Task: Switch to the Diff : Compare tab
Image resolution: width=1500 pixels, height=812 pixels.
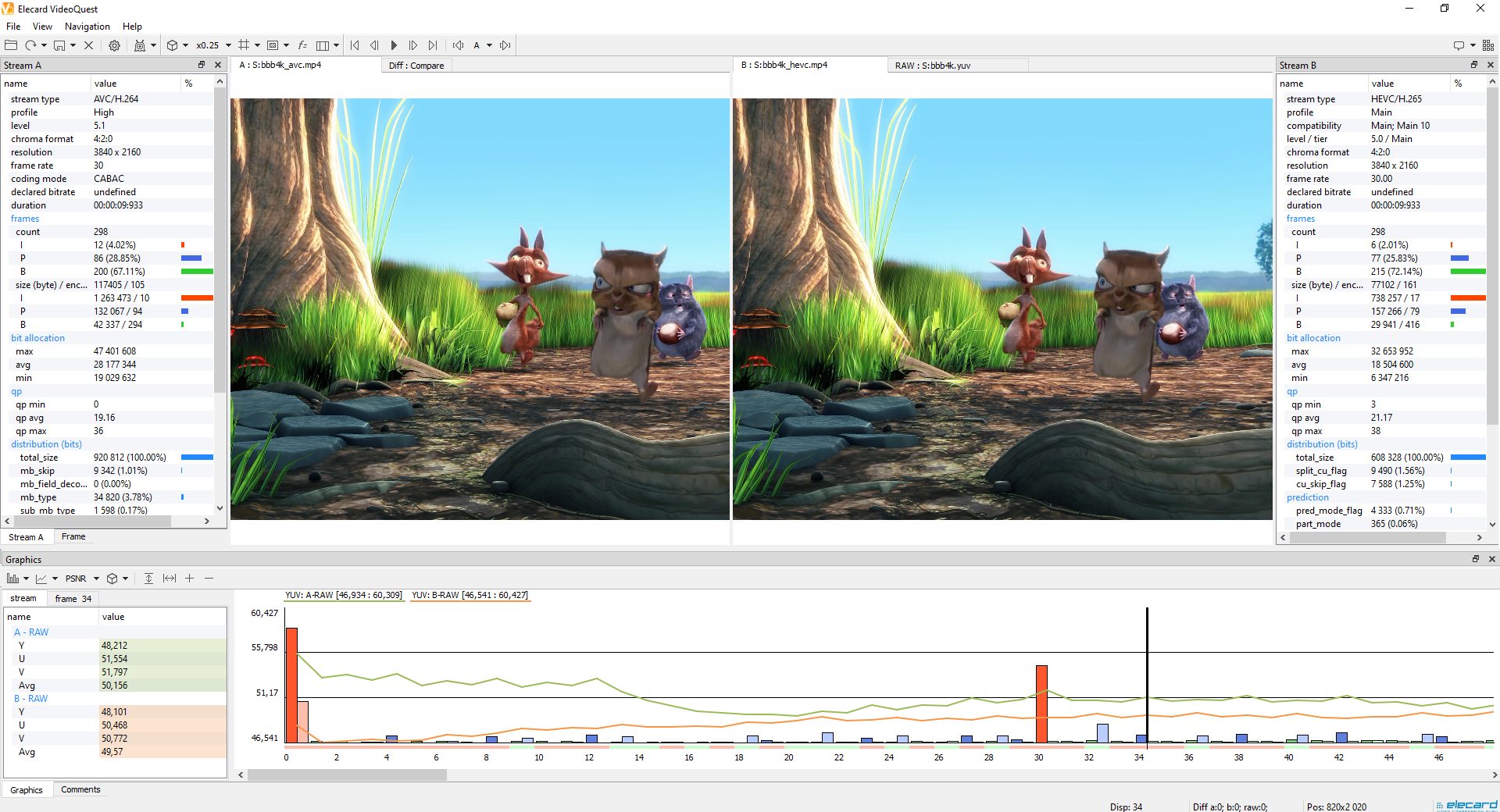Action: pos(416,66)
